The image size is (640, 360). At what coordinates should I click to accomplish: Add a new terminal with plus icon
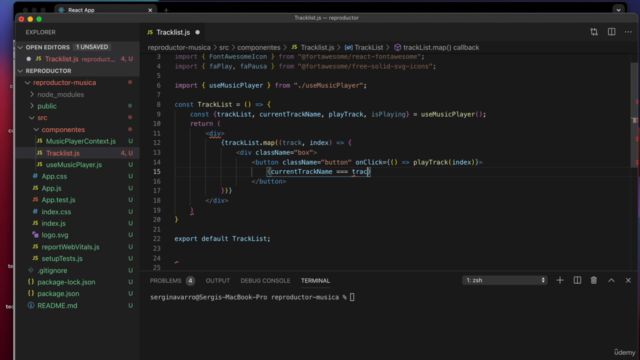click(560, 280)
